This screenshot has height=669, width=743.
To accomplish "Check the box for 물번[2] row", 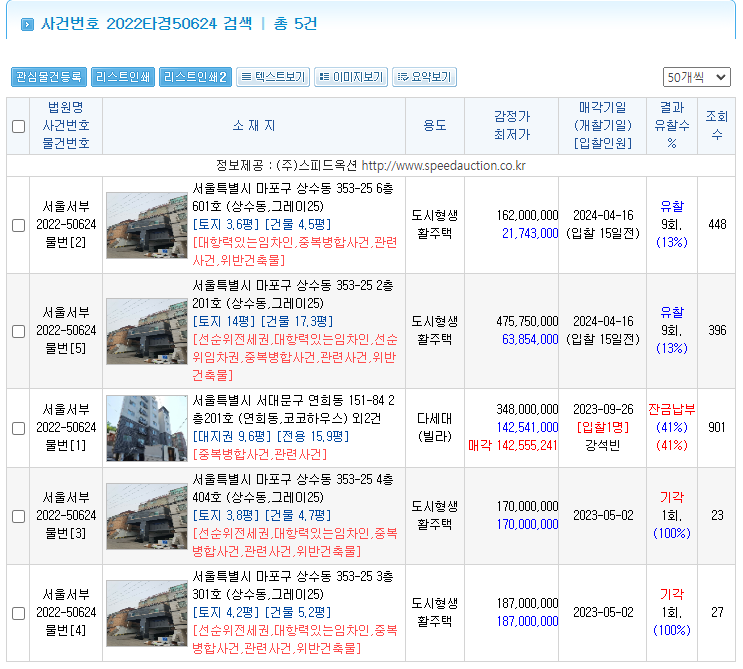I will [18, 226].
